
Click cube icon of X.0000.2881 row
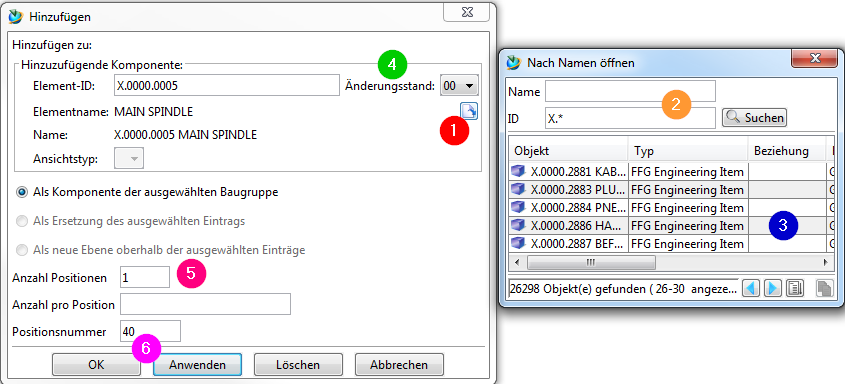tap(518, 172)
